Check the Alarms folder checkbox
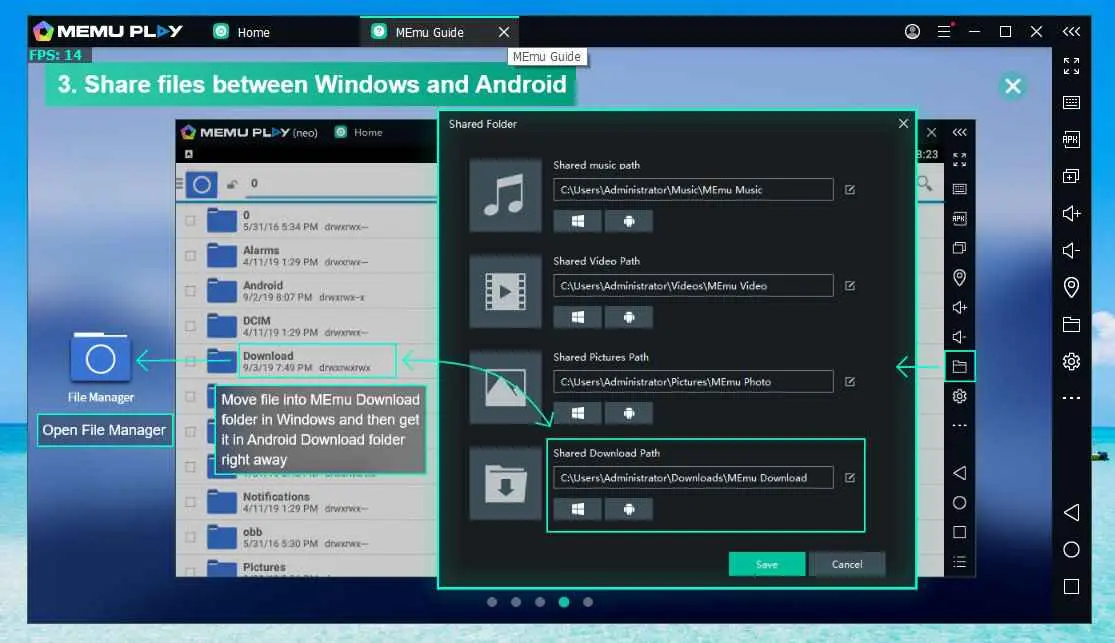 (x=190, y=256)
